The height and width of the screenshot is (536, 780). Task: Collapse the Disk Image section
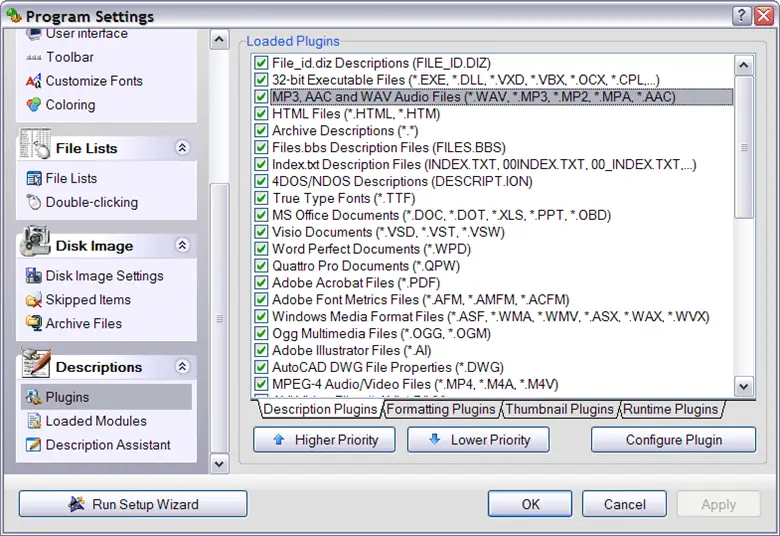pos(182,246)
